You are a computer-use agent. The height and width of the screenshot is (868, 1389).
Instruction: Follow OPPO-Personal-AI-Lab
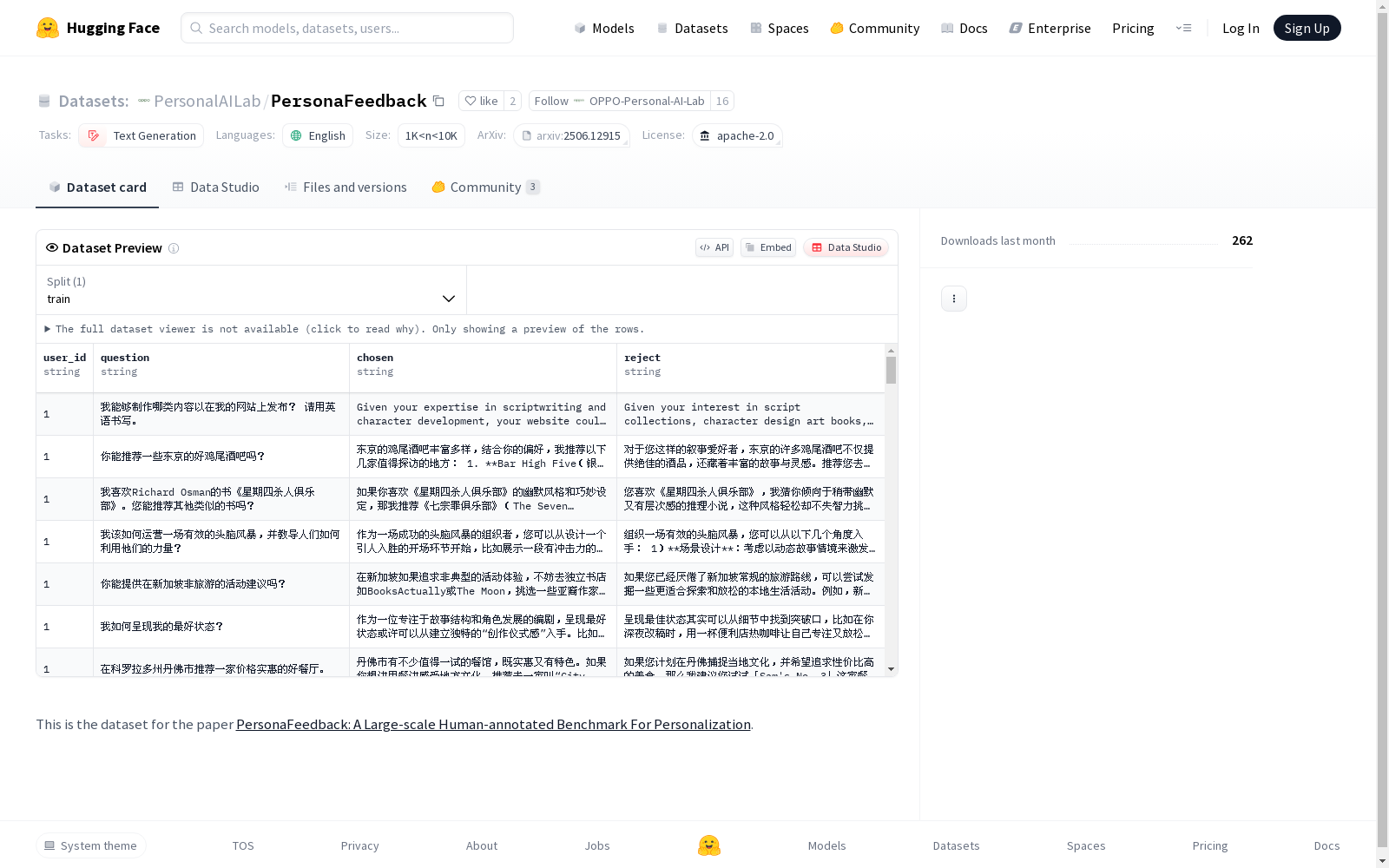[x=620, y=101]
